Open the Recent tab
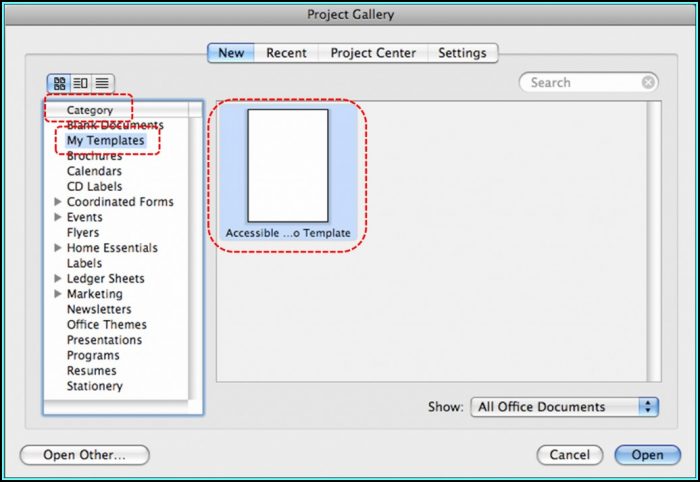Image resolution: width=700 pixels, height=482 pixels. point(286,53)
